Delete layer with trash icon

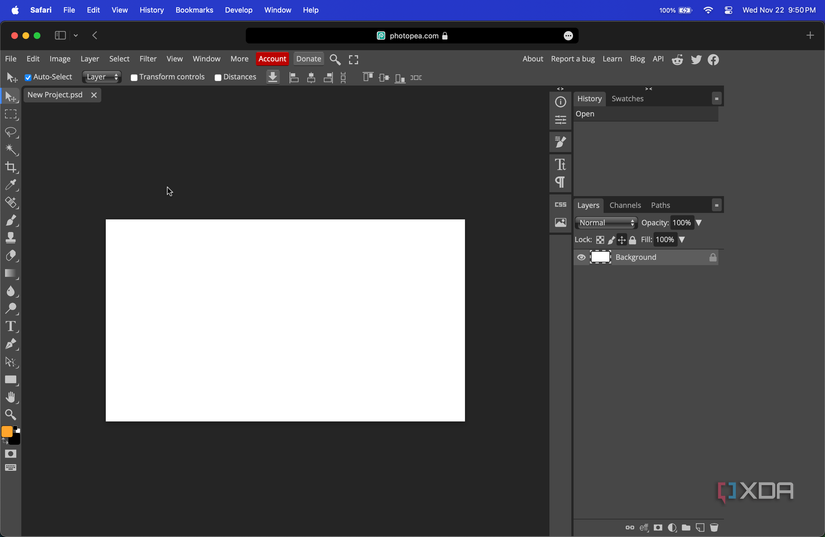(x=714, y=528)
